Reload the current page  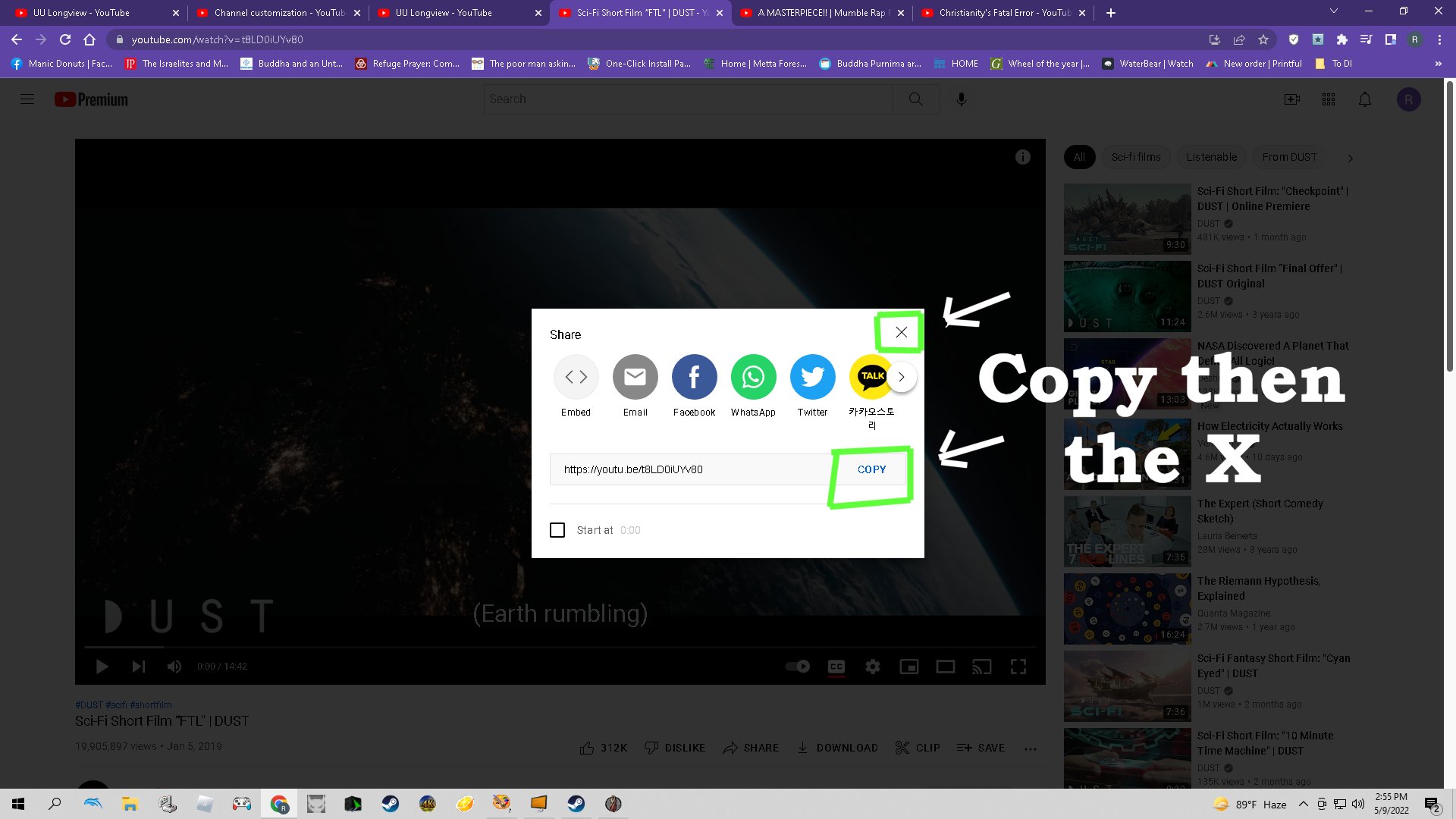[65, 39]
